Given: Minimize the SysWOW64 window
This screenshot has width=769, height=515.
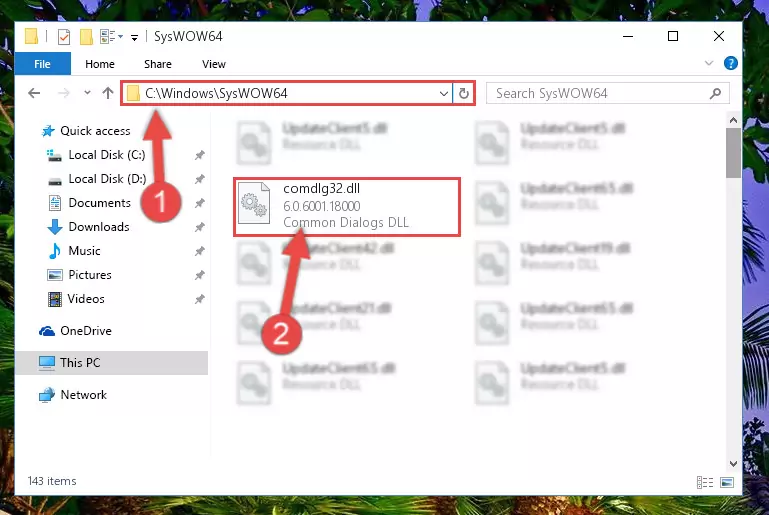Looking at the screenshot, I should [x=628, y=36].
